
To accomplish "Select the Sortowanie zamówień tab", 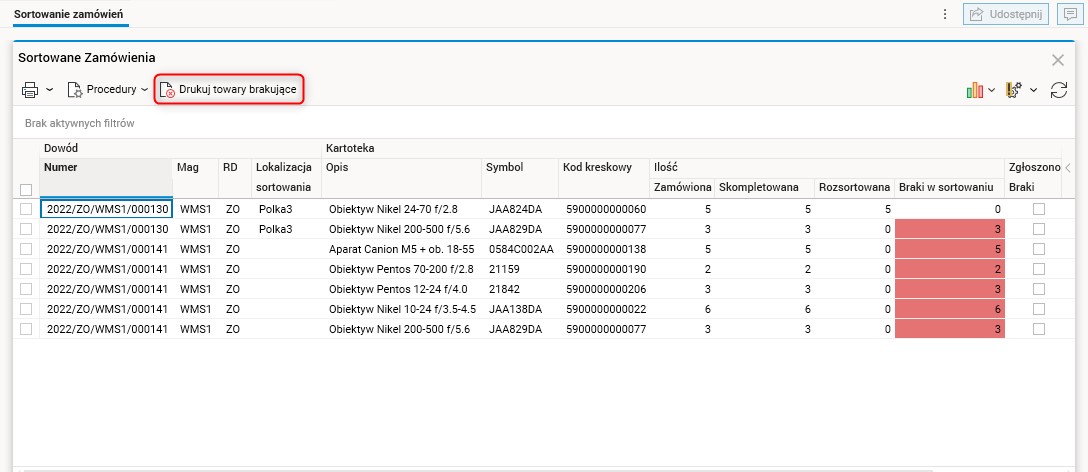I will 71,14.
